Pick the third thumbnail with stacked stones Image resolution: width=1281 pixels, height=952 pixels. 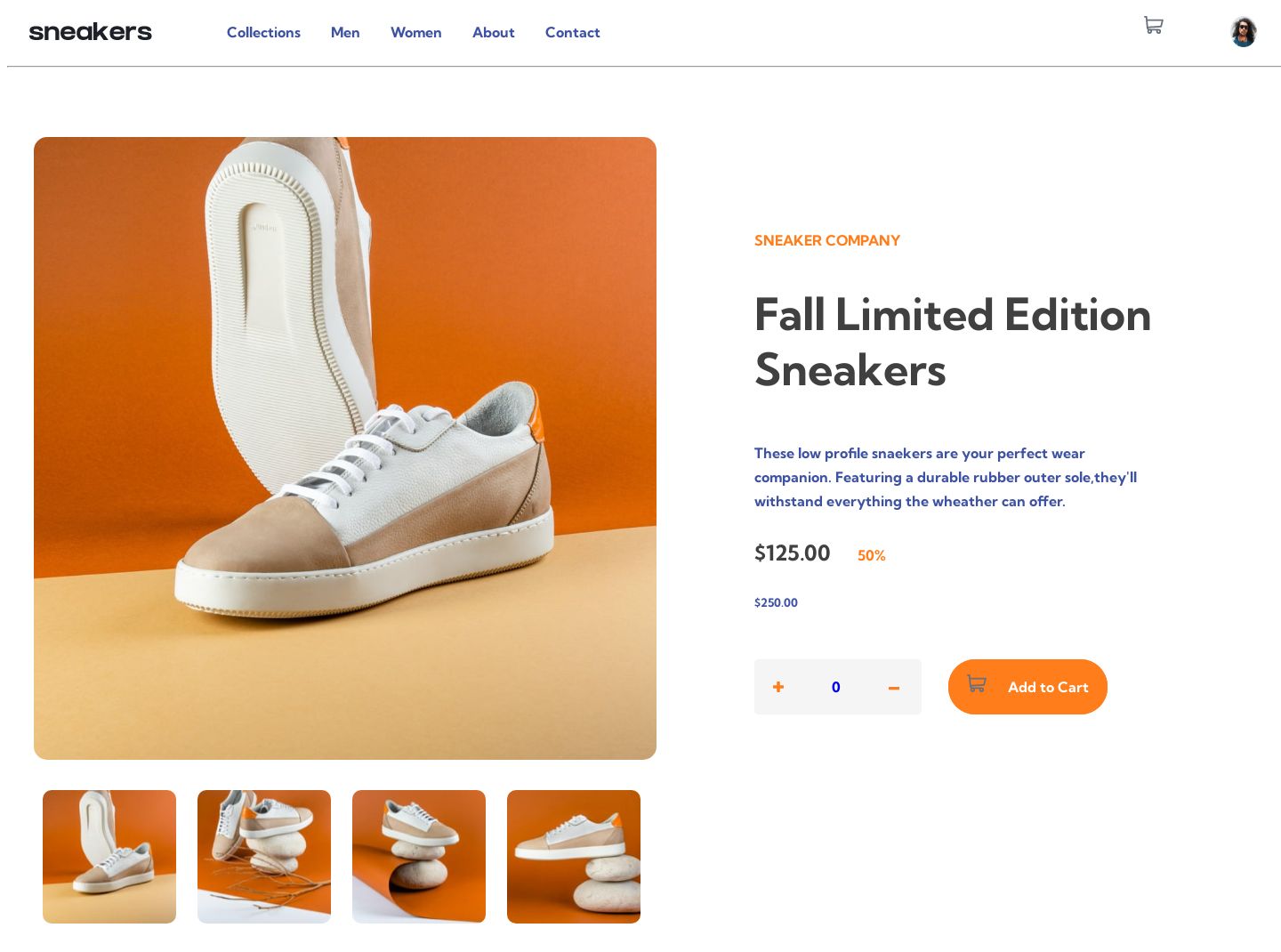pos(419,856)
